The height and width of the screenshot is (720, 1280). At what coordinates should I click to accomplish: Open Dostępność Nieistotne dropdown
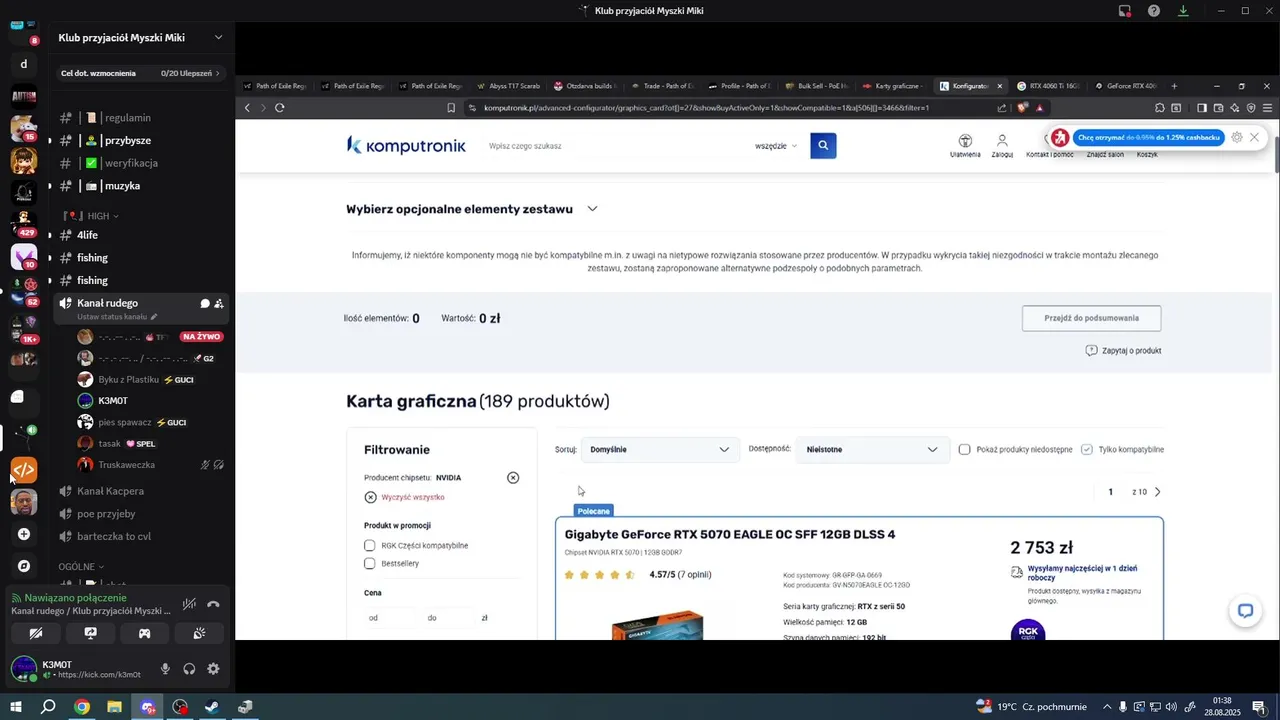click(x=872, y=450)
